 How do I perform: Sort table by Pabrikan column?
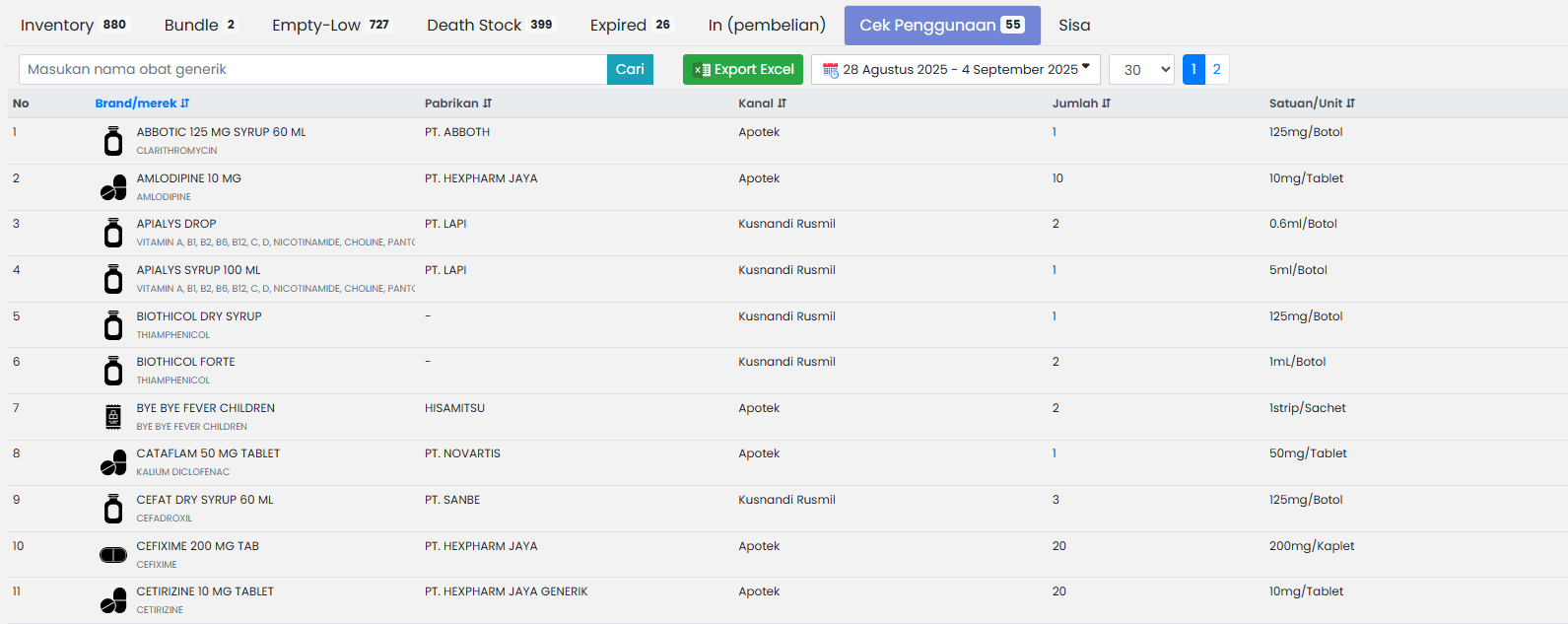(457, 104)
